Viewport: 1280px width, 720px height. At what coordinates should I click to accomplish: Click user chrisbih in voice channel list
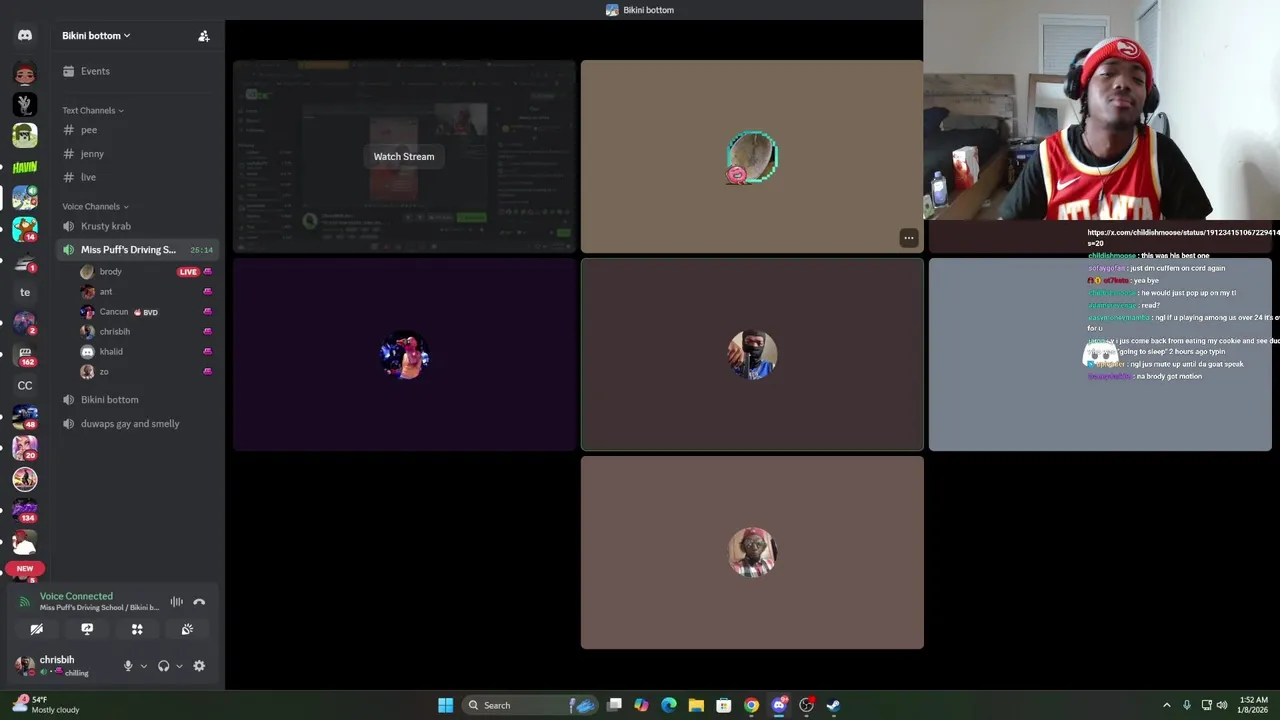click(x=114, y=332)
